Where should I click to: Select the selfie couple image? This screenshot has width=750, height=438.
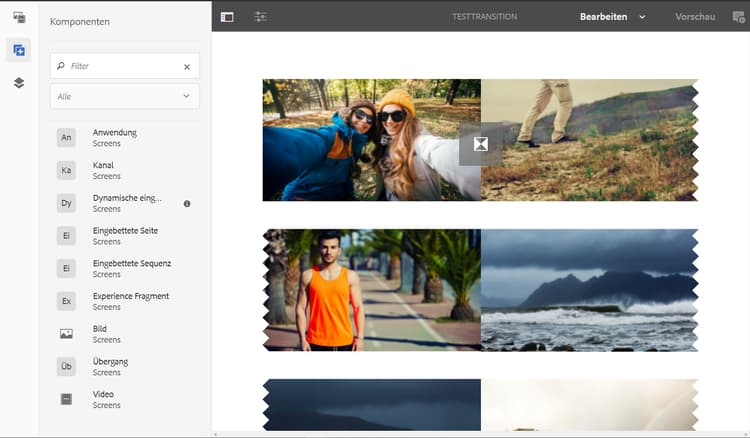point(372,140)
